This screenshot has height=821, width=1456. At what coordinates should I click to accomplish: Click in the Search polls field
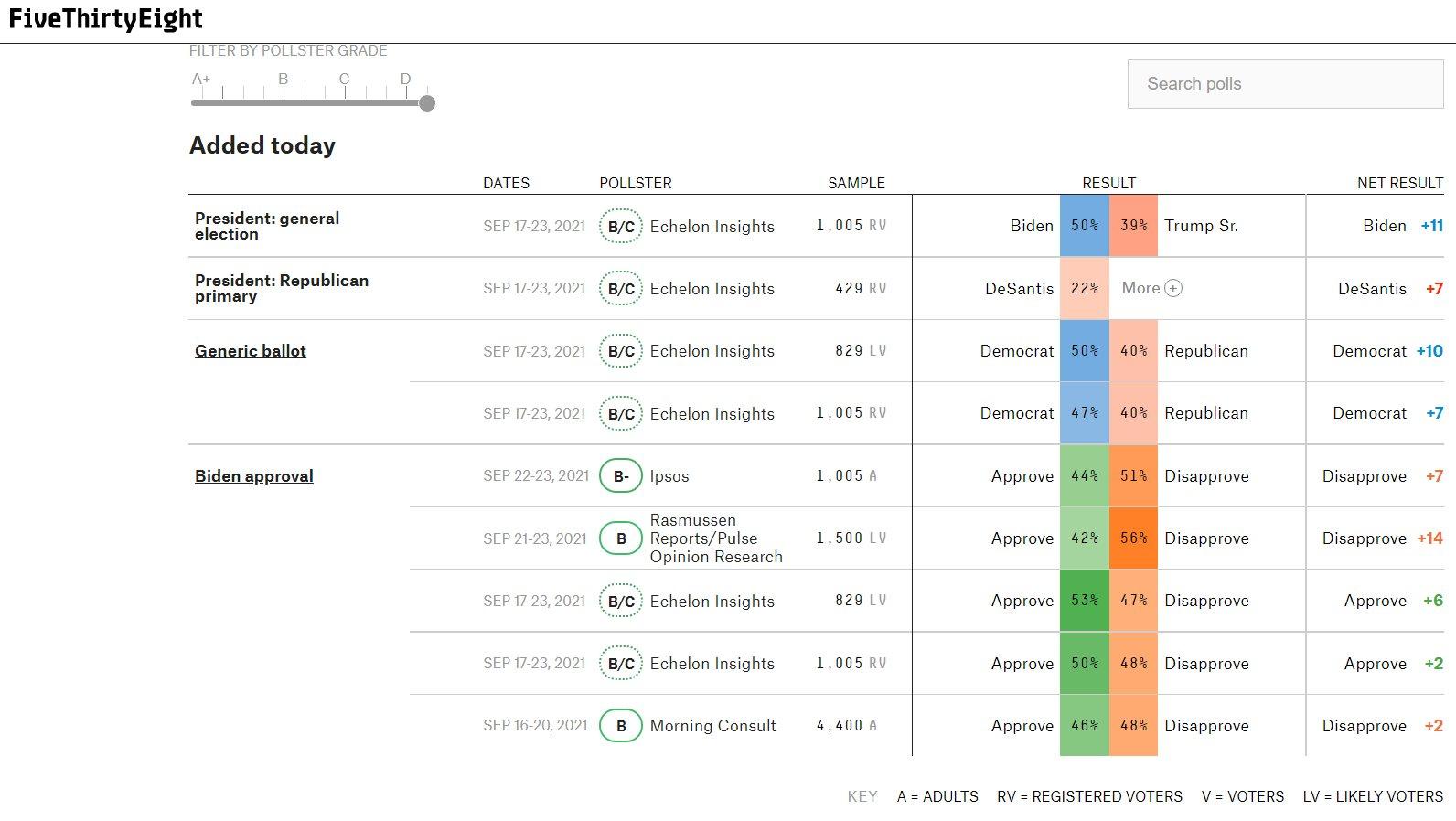tap(1285, 84)
